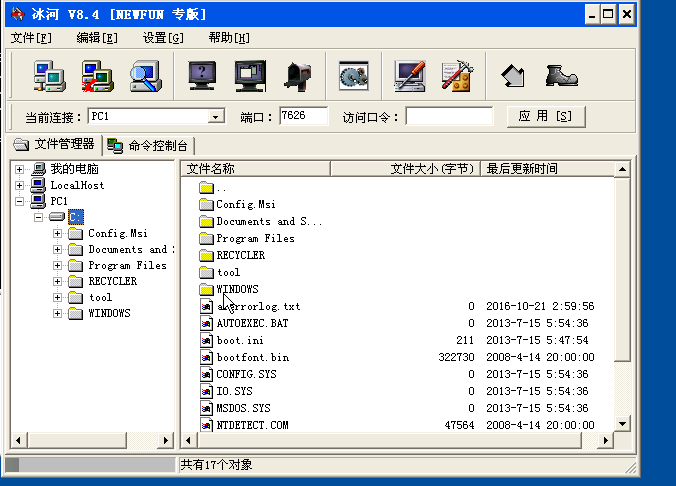Image resolution: width=676 pixels, height=486 pixels.
Task: Click the RECYCLER folder icon in file list
Action: (x=207, y=255)
